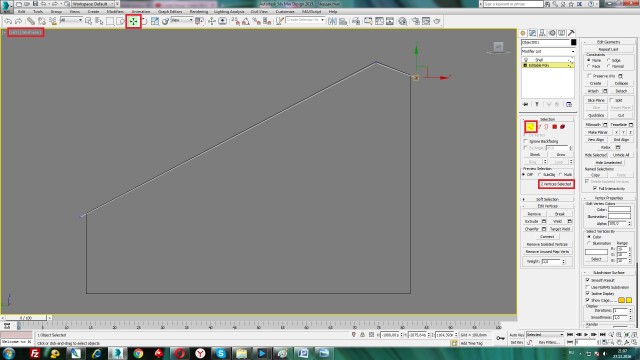Click the viewport ViewCube

point(498,47)
